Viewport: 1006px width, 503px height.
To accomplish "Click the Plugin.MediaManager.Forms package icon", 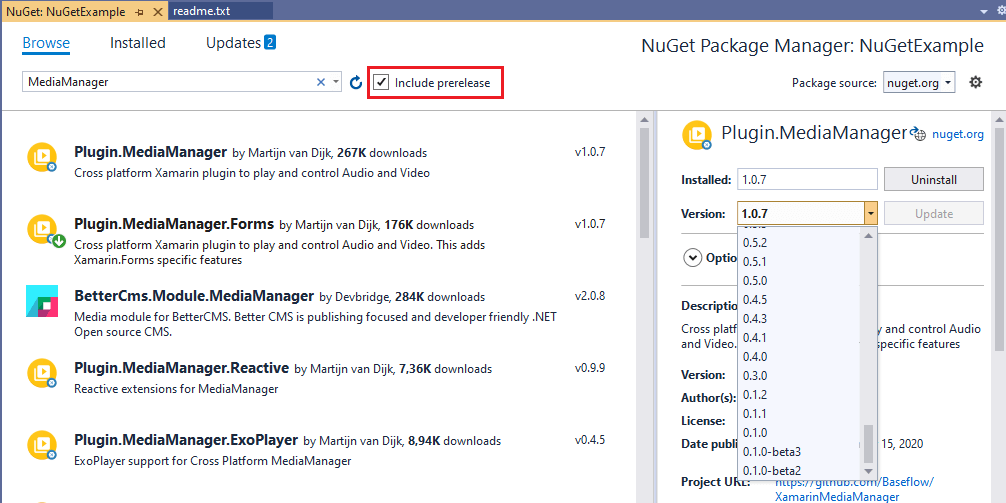I will 46,232.
